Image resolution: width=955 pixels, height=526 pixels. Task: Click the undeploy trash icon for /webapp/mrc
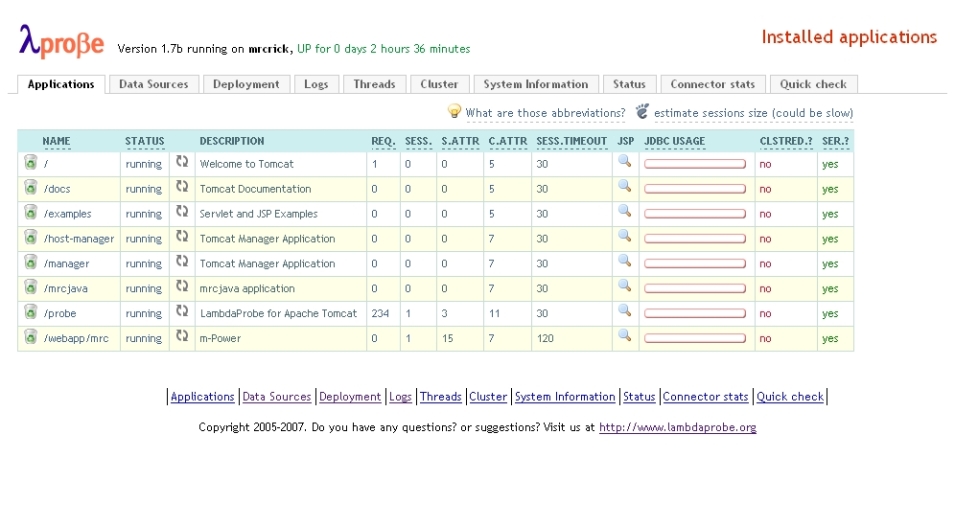(x=30, y=337)
